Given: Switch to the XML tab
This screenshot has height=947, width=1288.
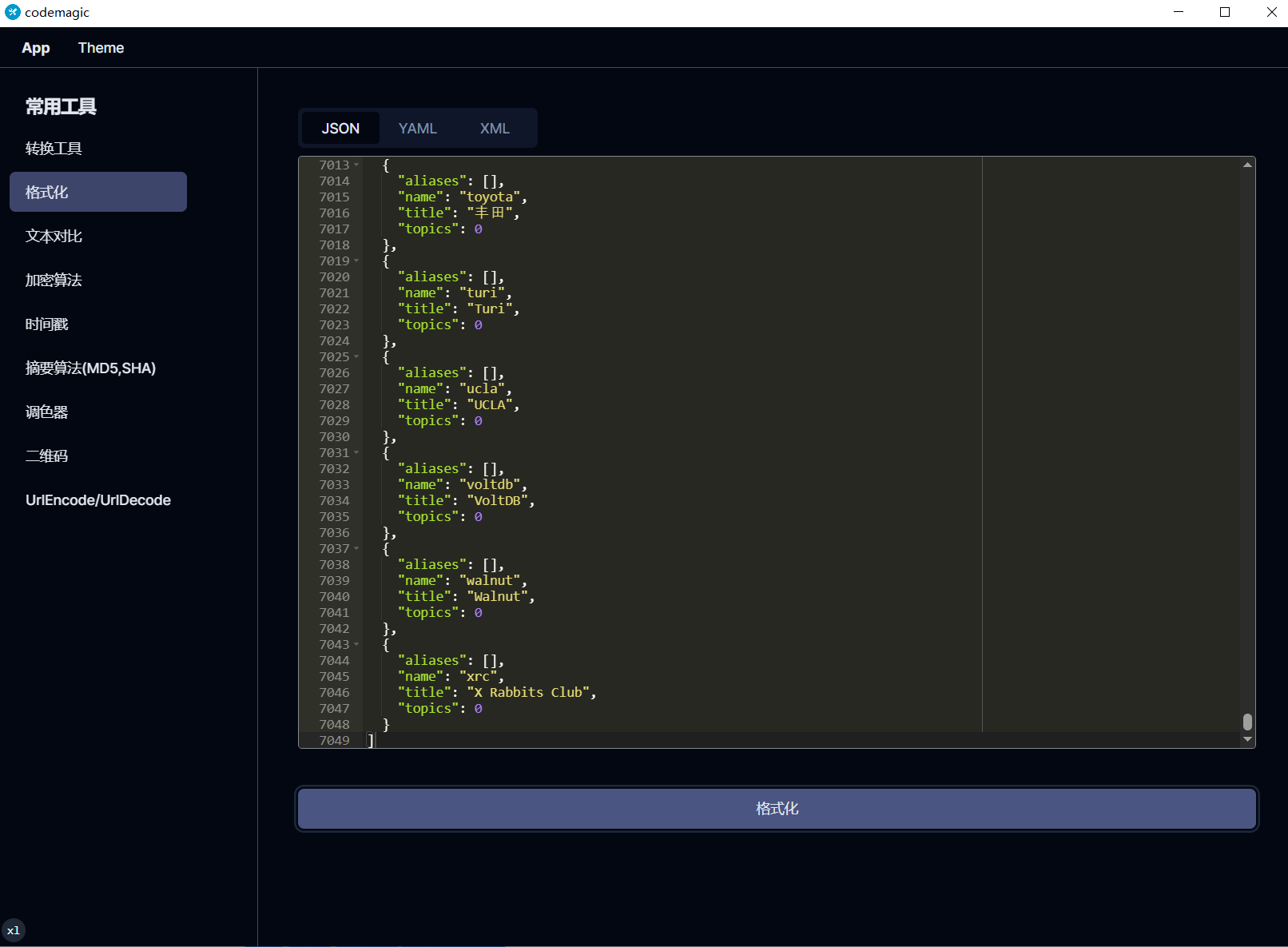Looking at the screenshot, I should click(x=495, y=128).
